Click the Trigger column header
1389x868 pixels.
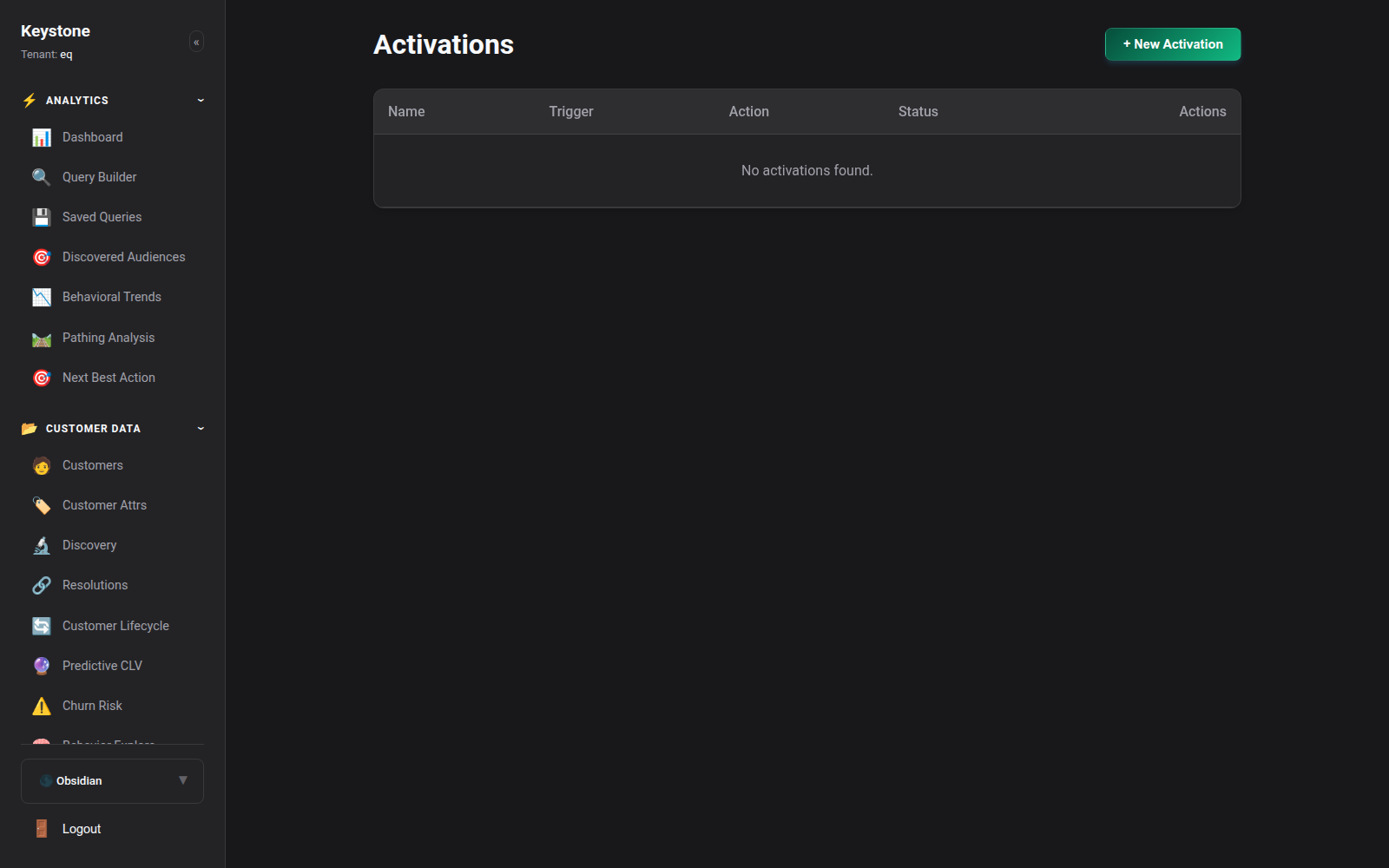tap(571, 112)
